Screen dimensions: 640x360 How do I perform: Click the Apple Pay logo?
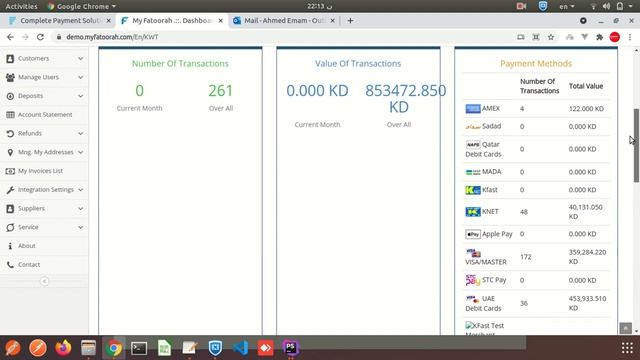pos(473,234)
